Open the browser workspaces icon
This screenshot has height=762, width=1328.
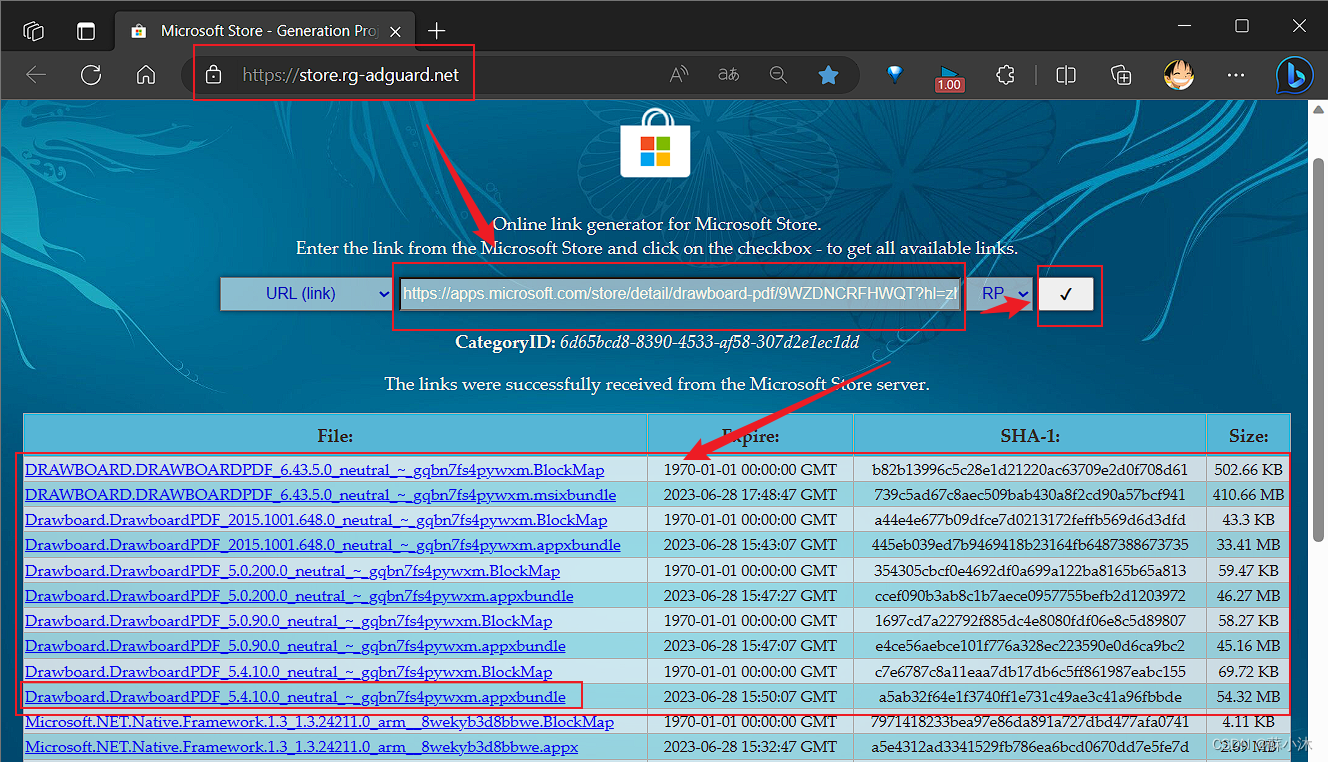pos(34,31)
